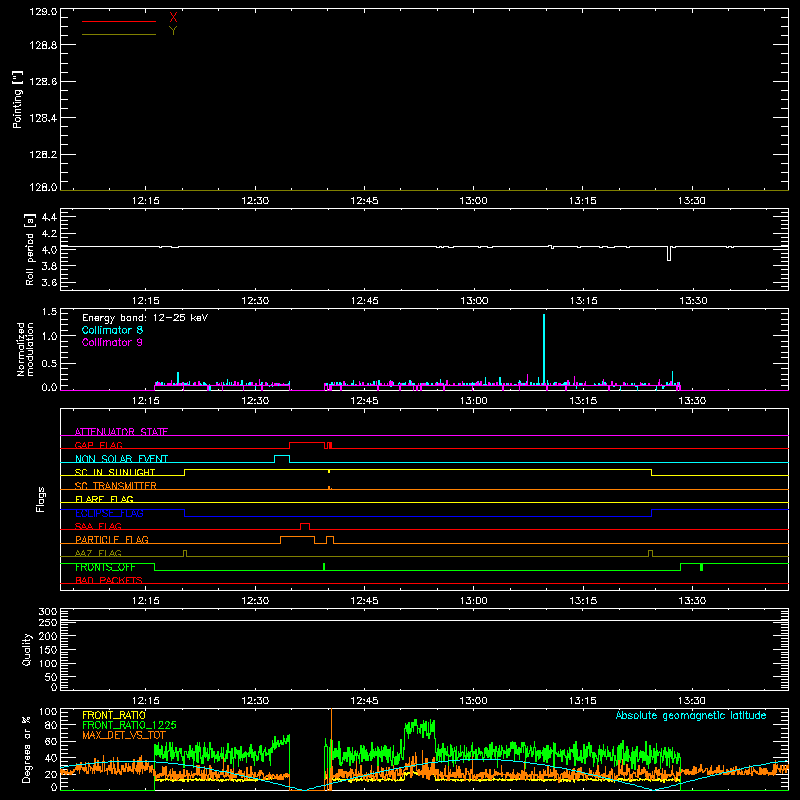Click the SC_IN_SUNLIGHT rising edge

point(184,472)
